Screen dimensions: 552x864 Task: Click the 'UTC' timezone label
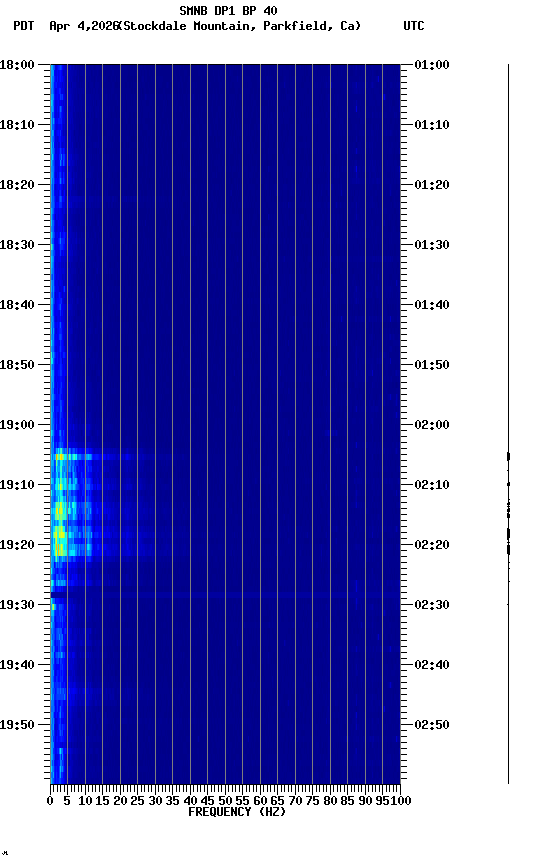click(x=414, y=26)
